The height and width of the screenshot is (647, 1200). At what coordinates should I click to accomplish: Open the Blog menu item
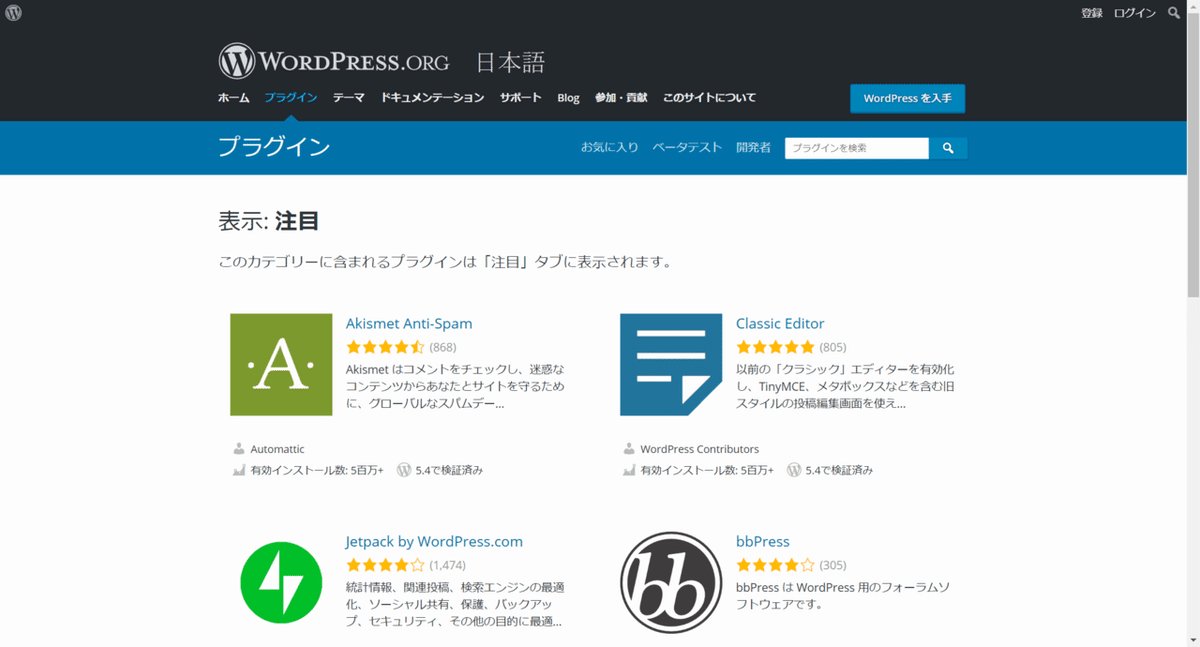(568, 98)
